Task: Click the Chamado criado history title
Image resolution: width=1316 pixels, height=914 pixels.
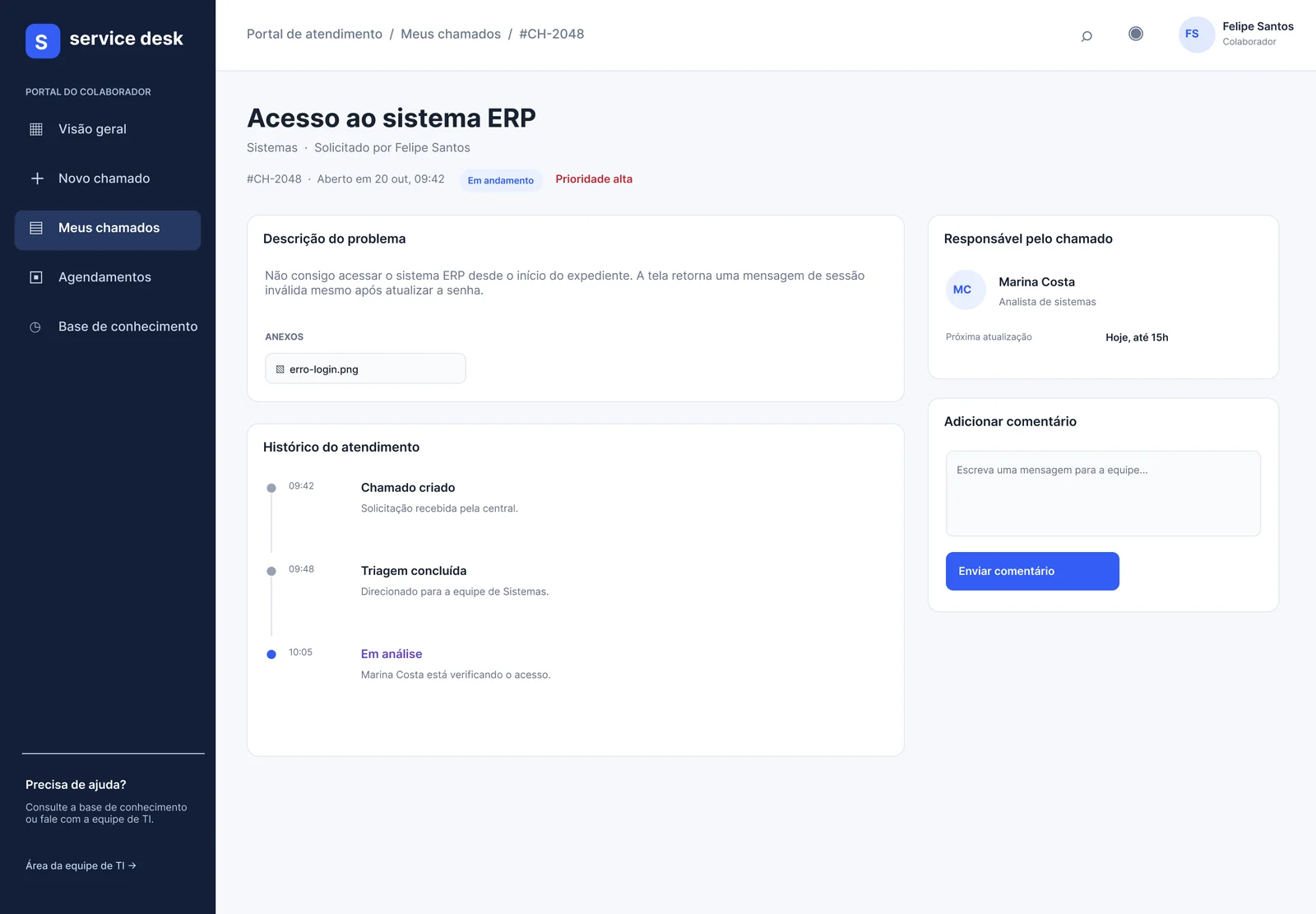Action: pyautogui.click(x=408, y=488)
